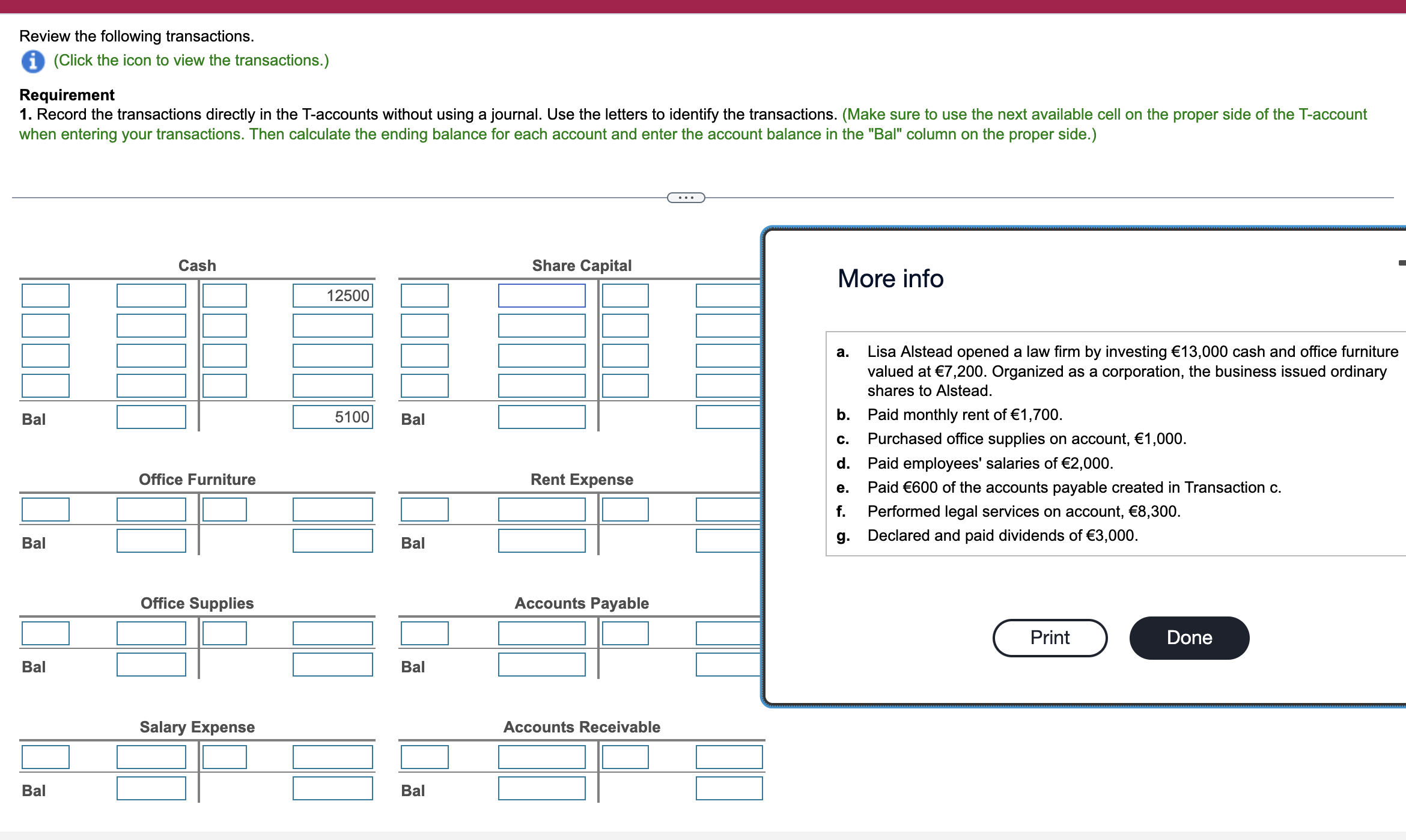
Task: Select the Rent Expense debit amount cell
Action: (541, 510)
